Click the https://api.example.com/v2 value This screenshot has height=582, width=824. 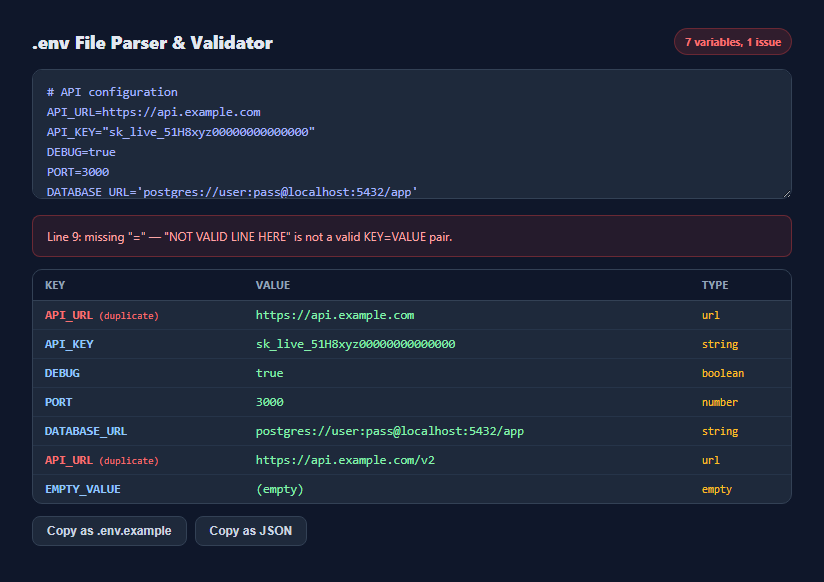coord(345,460)
